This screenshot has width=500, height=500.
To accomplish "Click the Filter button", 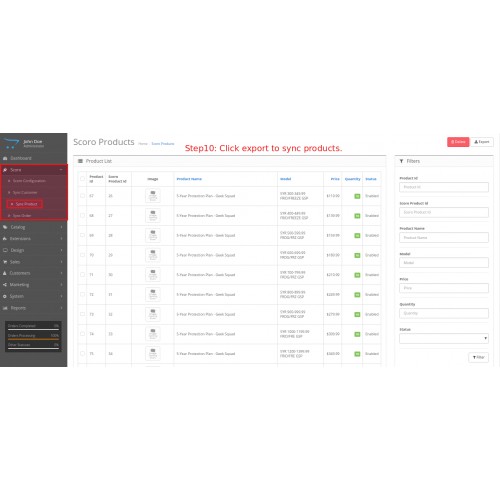I will pyautogui.click(x=478, y=357).
